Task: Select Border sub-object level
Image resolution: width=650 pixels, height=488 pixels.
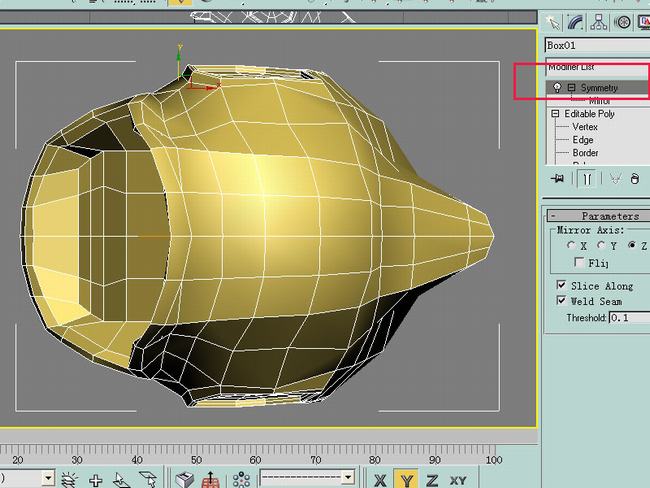Action: (585, 153)
